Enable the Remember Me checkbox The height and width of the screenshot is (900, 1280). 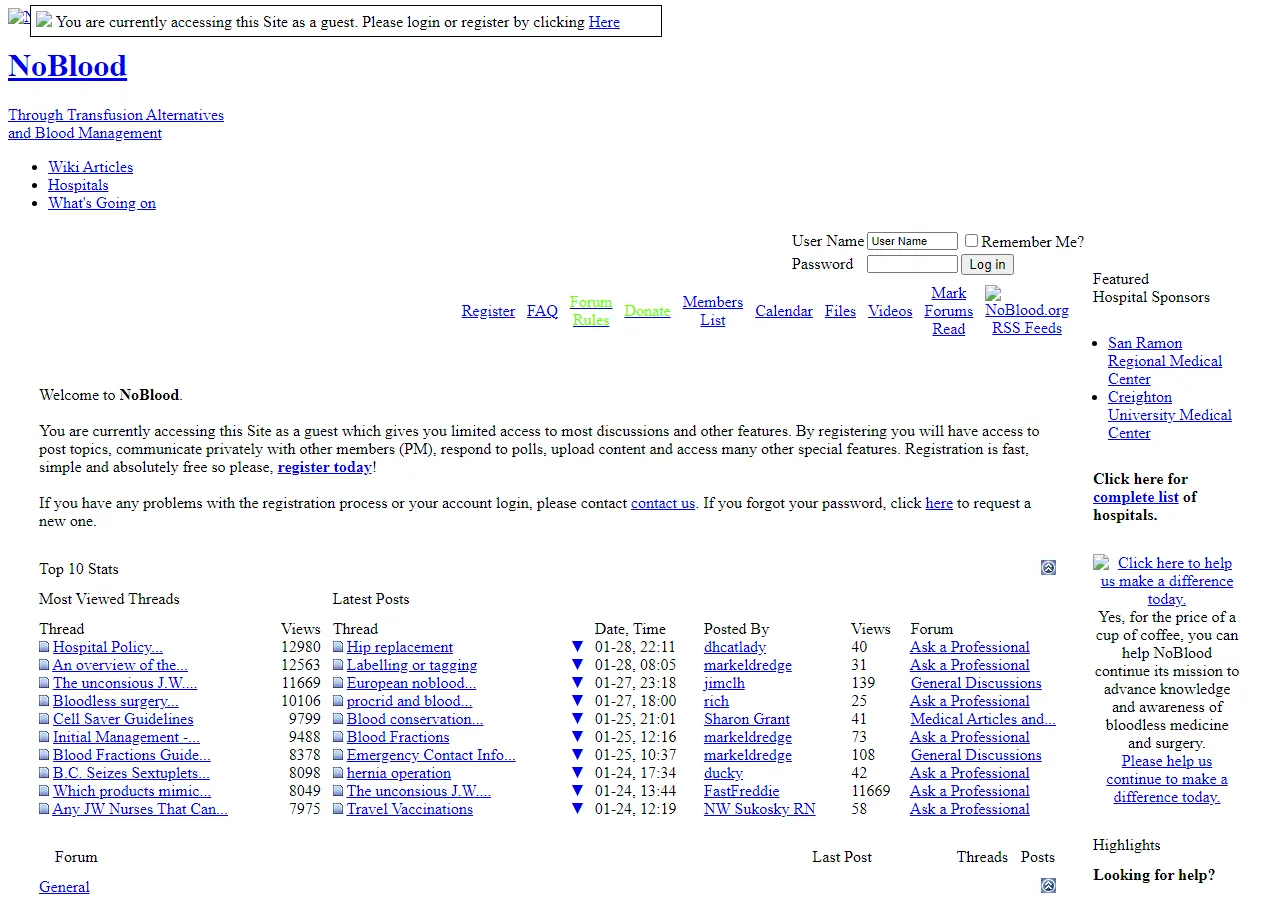[x=971, y=241]
